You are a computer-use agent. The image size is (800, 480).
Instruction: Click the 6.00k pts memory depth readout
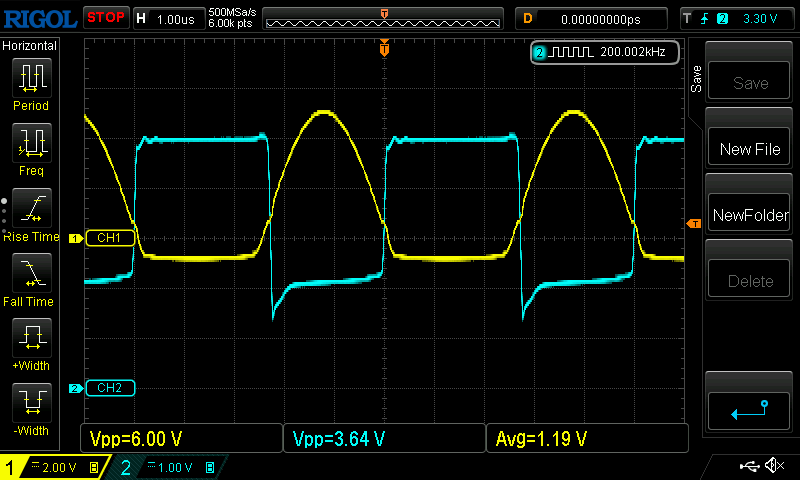230,23
